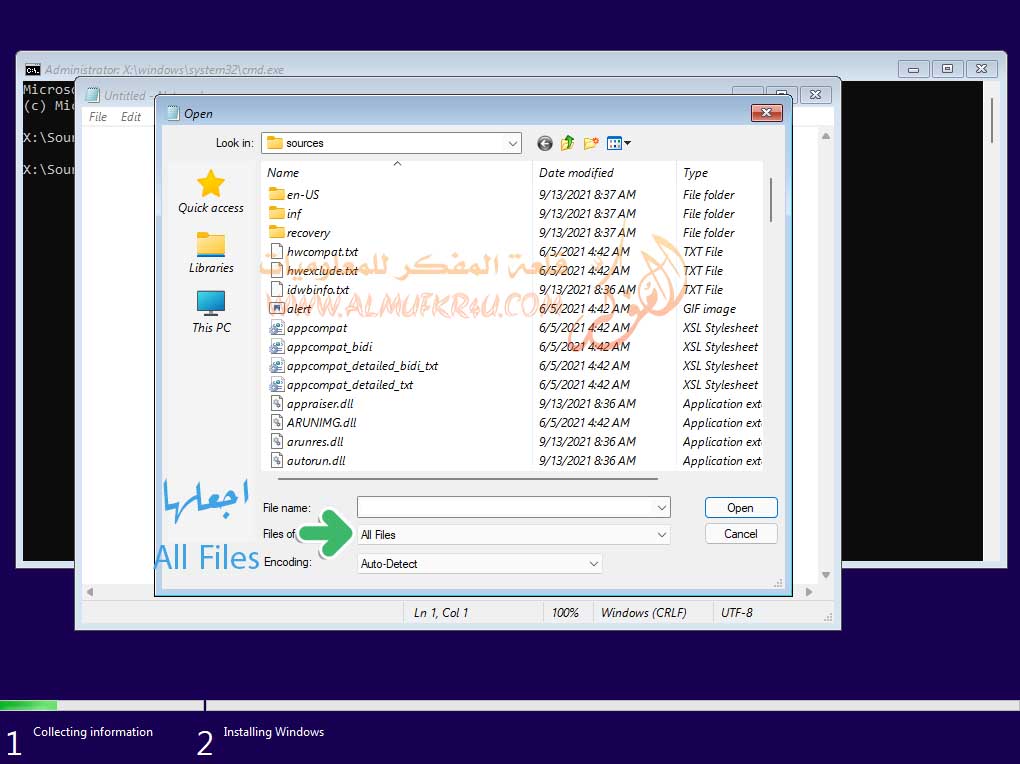This screenshot has width=1020, height=764.
Task: Click Notepad scroll right arrow
Action: click(x=809, y=592)
